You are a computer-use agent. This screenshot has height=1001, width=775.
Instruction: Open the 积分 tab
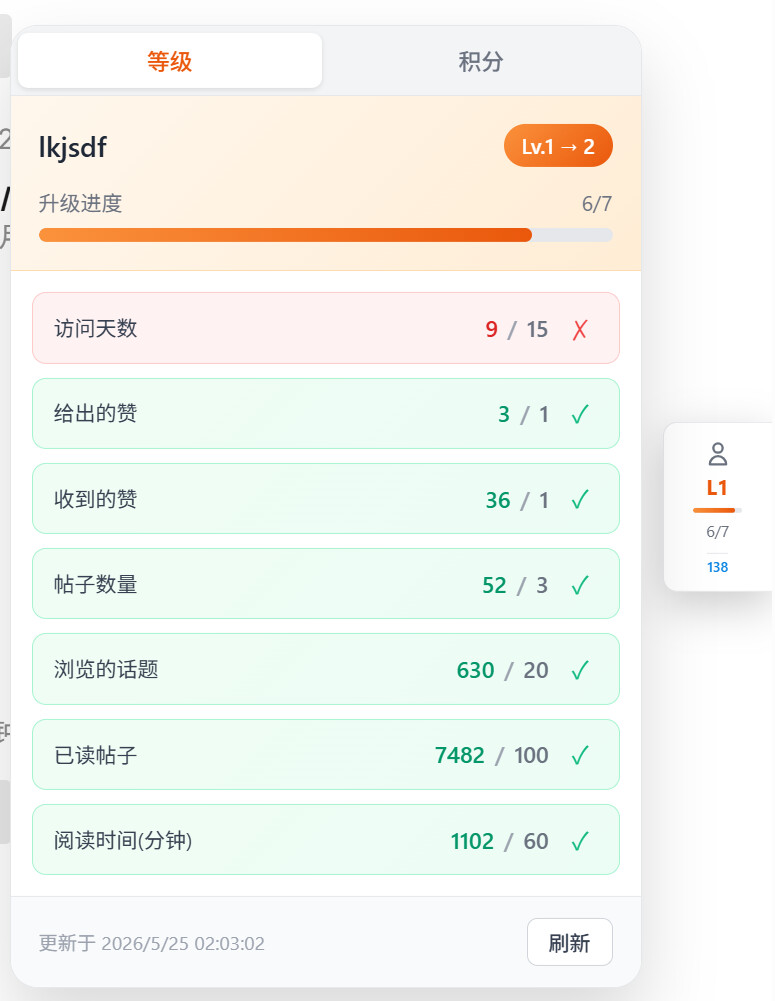pyautogui.click(x=481, y=61)
